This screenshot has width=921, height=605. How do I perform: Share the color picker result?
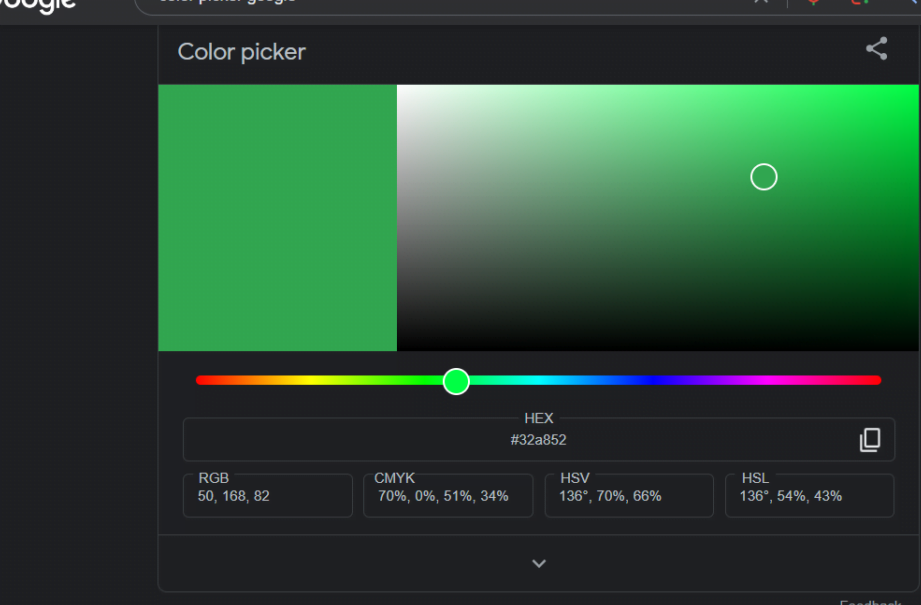click(877, 47)
